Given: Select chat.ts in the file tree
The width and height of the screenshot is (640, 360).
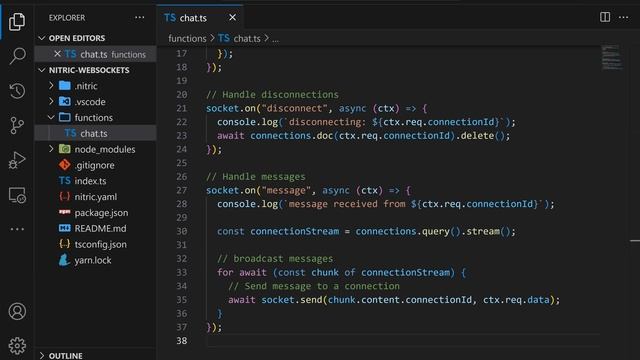Looking at the screenshot, I should (x=96, y=133).
